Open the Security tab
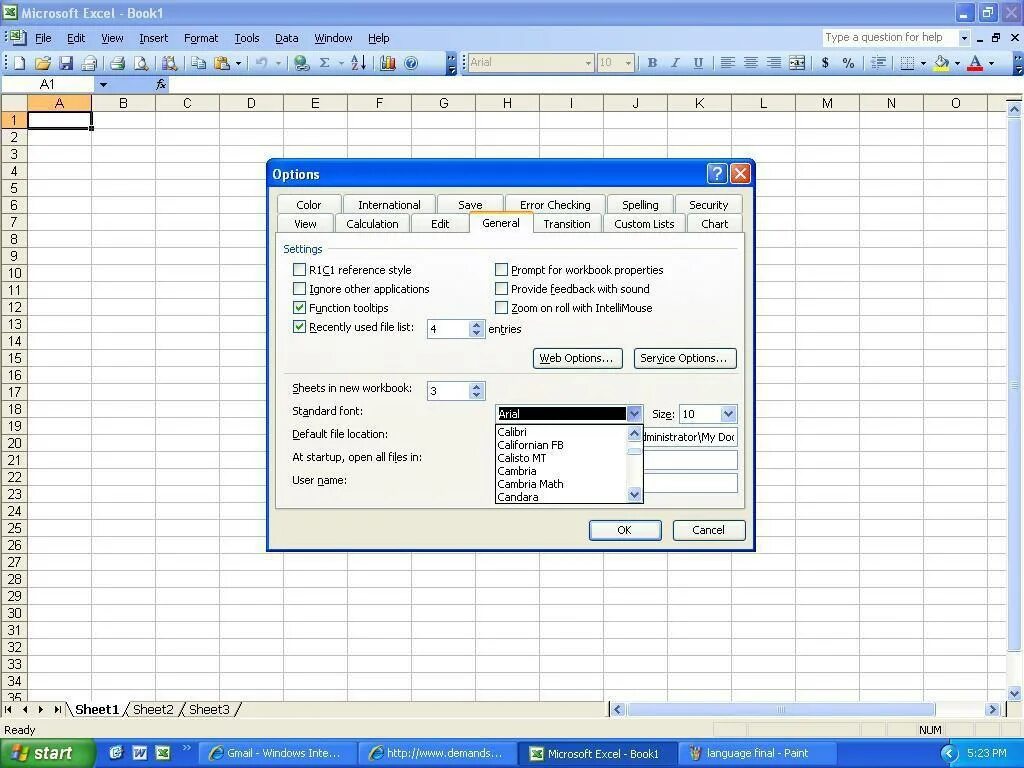The width and height of the screenshot is (1024, 768). pos(708,204)
